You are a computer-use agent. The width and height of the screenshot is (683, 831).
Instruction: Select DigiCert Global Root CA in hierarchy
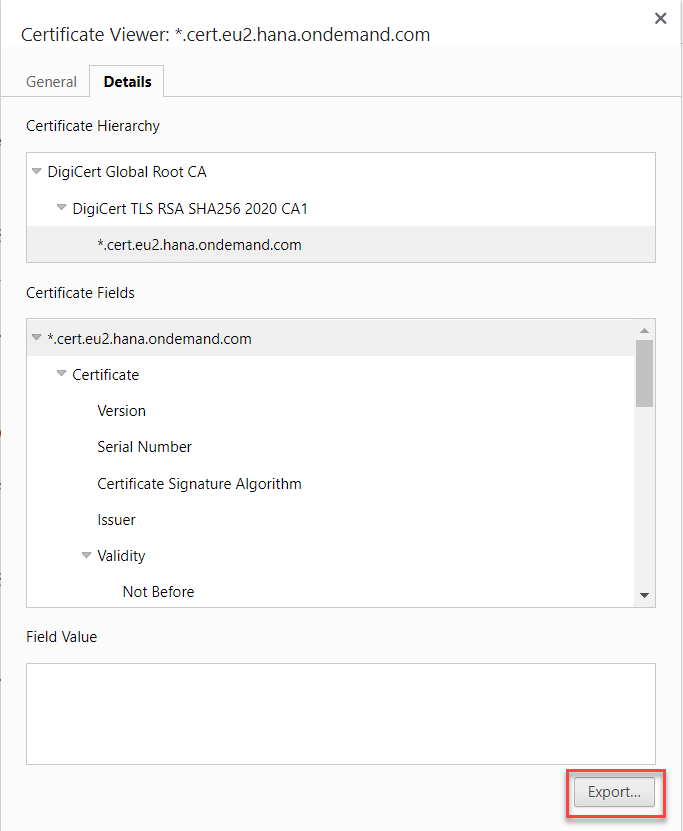click(x=127, y=172)
